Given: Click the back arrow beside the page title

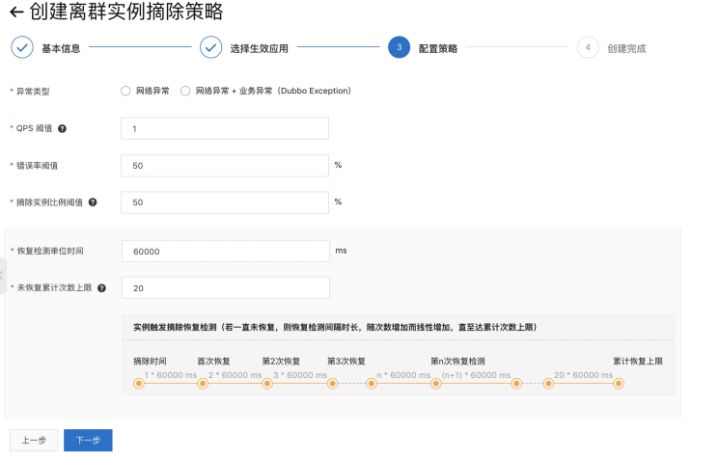Looking at the screenshot, I should [17, 12].
